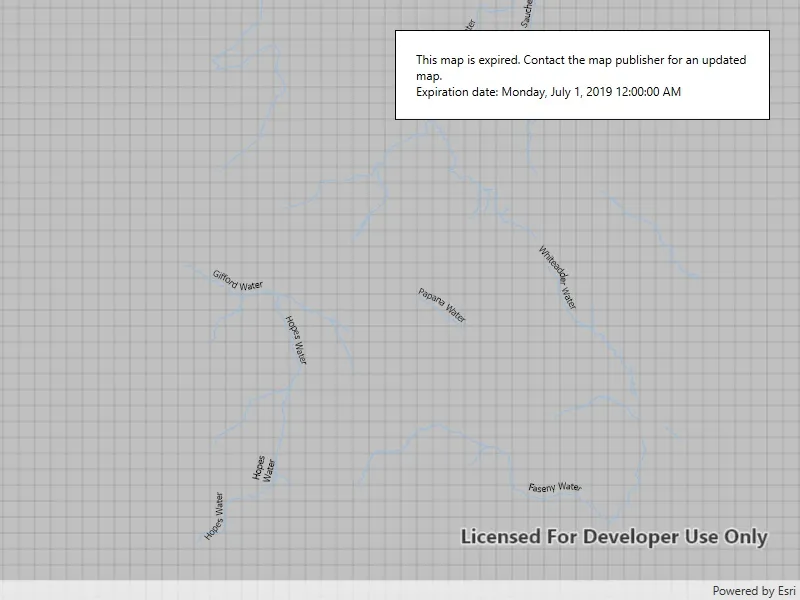This screenshot has width=800, height=600.
Task: Click the white attribution bar at bottom
Action: 400,590
